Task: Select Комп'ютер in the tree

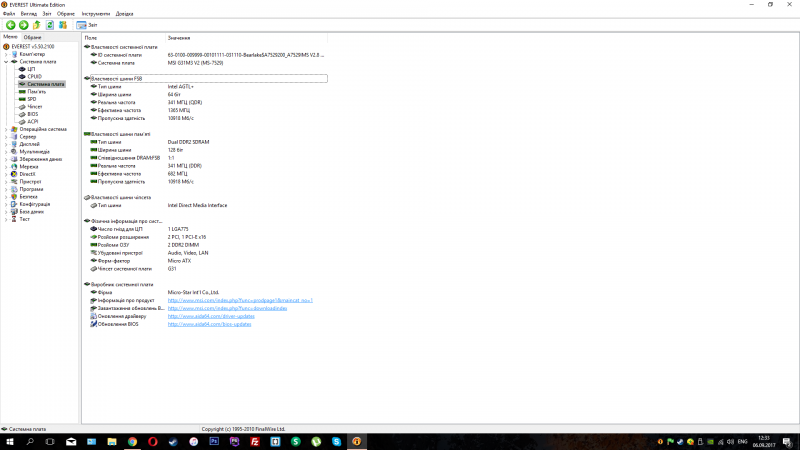Action: 32,54
